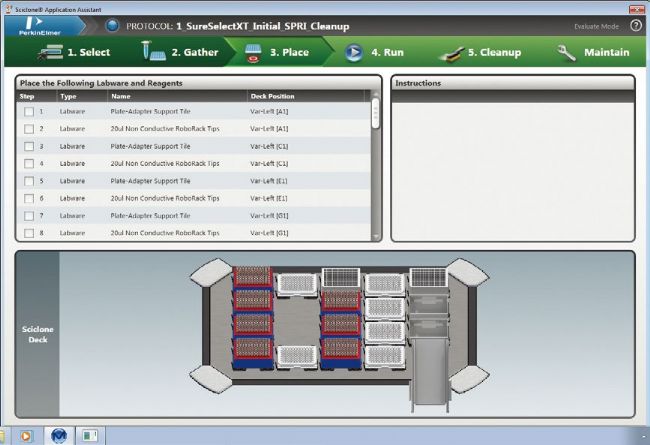Check step 4 RoboRack Tips checkbox
650x445 pixels.
click(29, 164)
